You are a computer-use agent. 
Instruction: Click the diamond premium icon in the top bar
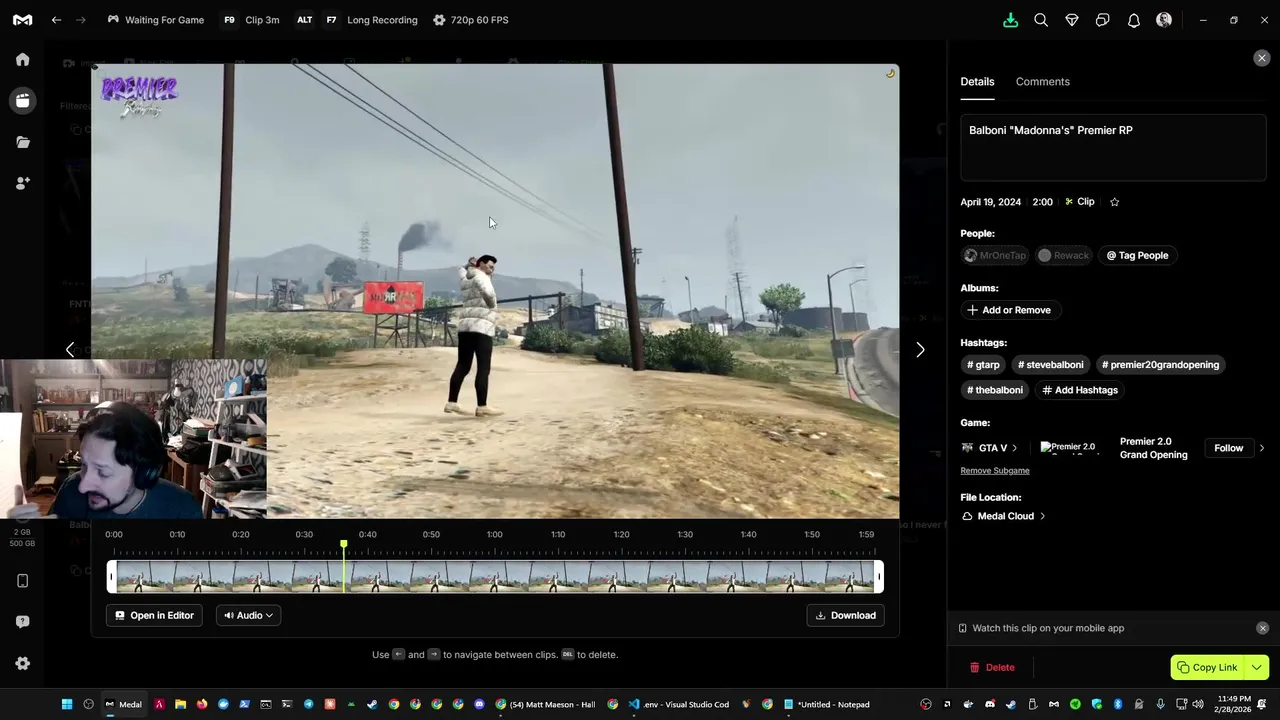tap(1072, 20)
